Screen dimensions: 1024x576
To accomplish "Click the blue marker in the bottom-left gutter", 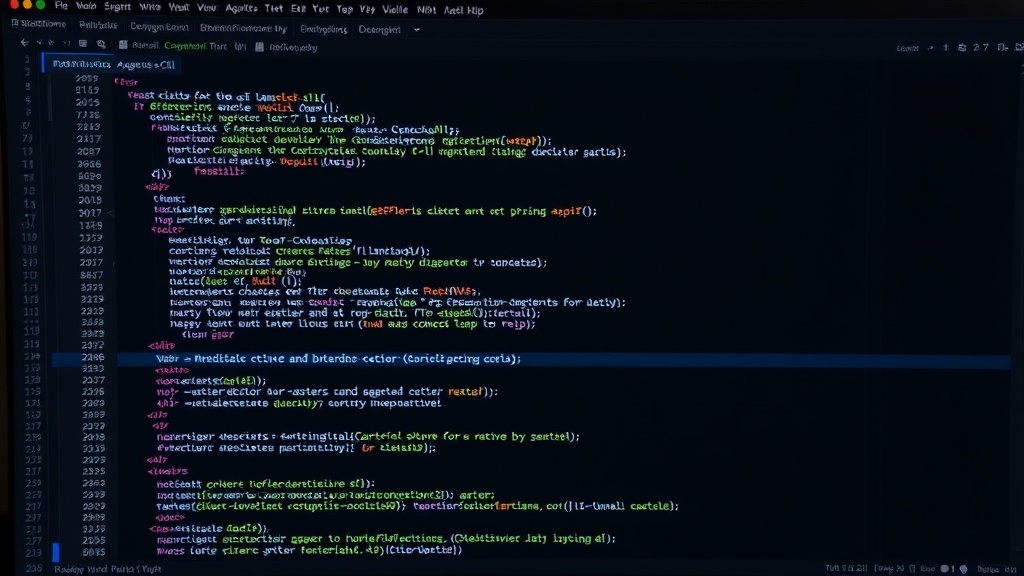I will click(56, 552).
